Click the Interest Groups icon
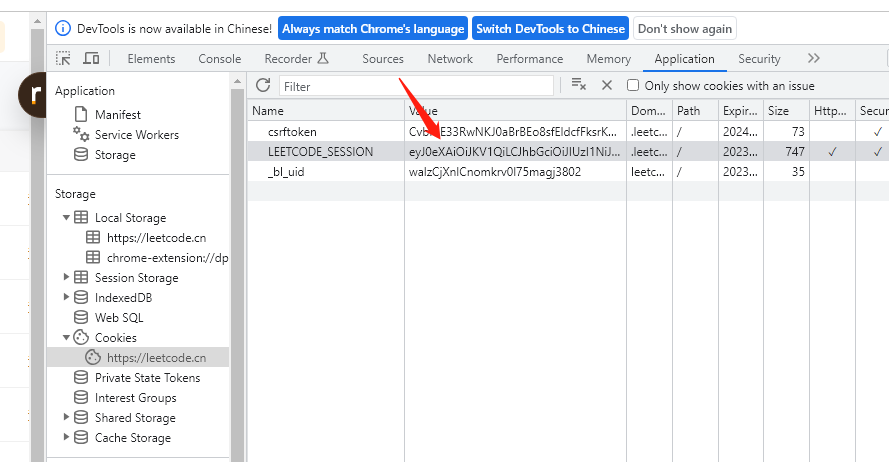Screen dimensions: 889x462 (81, 397)
